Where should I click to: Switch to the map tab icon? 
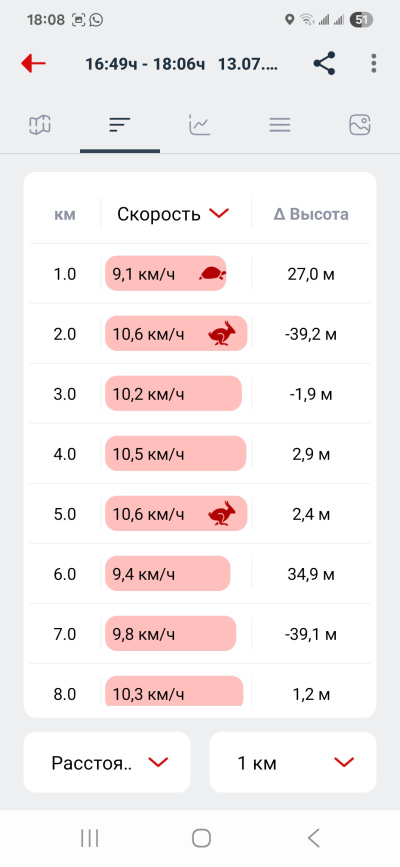(x=40, y=125)
